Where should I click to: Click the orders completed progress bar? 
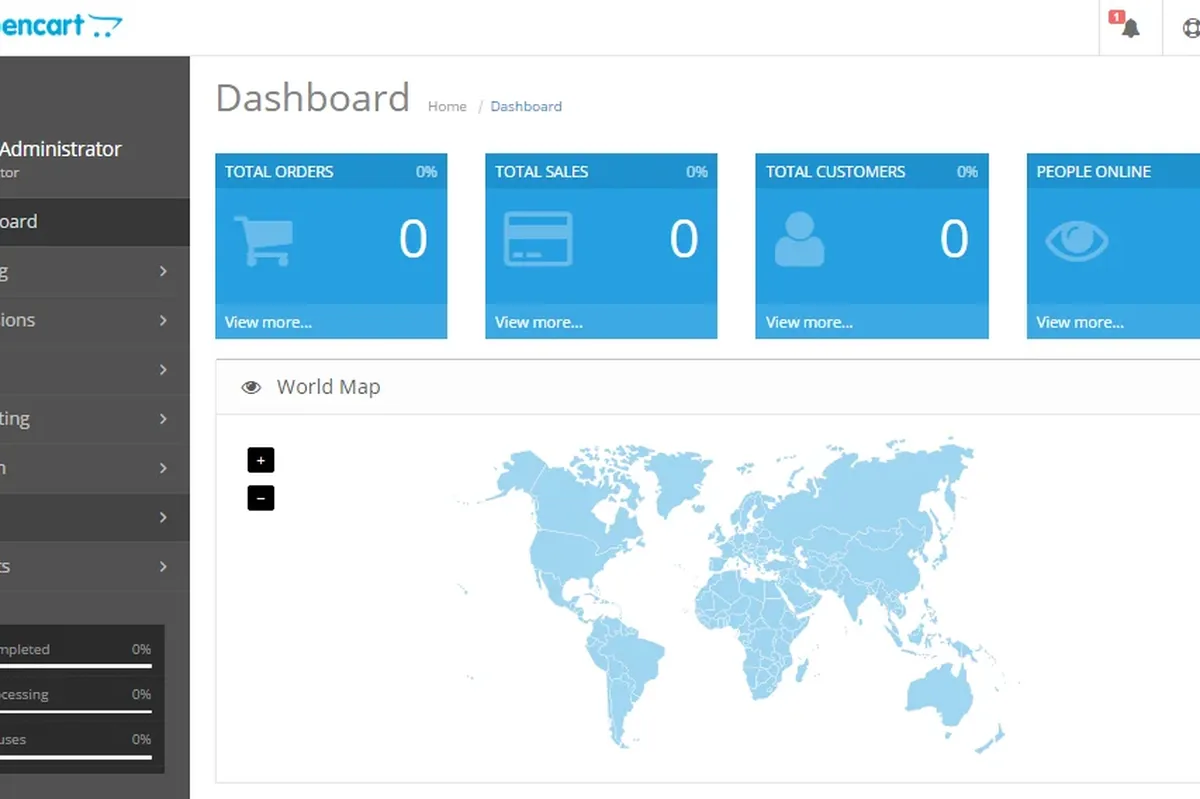[76, 665]
